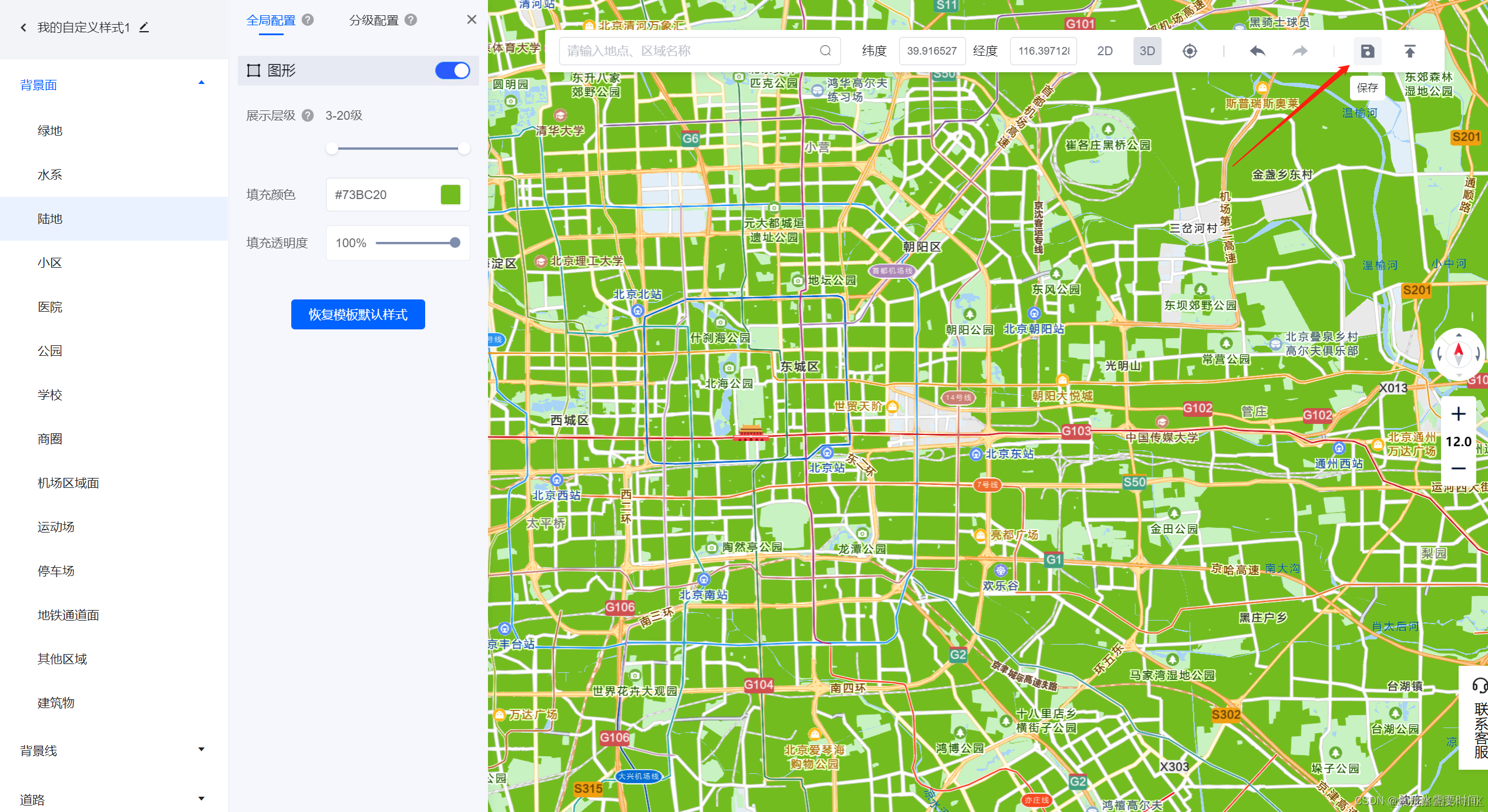The image size is (1488, 812).
Task: Switch to the 分级配置 tab
Action: (x=373, y=20)
